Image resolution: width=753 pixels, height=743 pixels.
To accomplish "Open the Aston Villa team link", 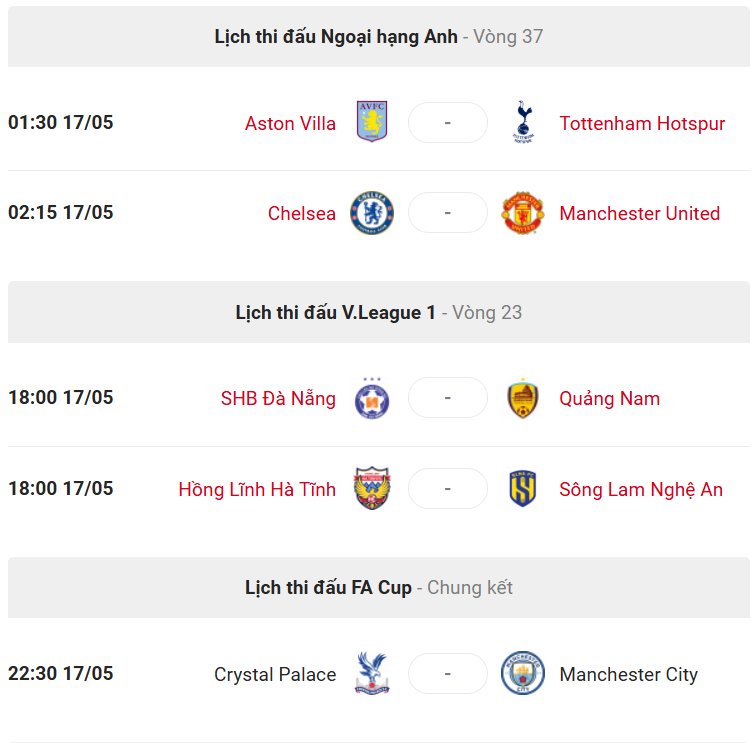I will (x=290, y=123).
